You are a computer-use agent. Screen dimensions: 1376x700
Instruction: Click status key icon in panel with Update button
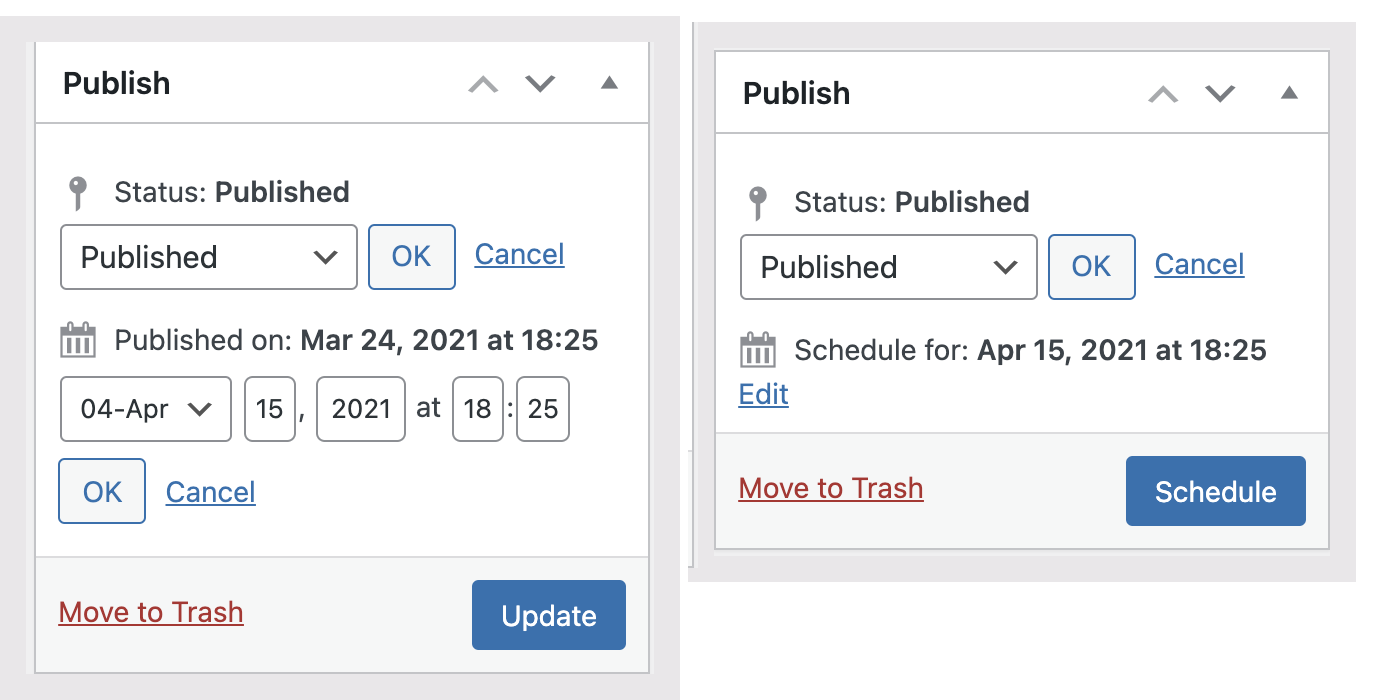[x=77, y=192]
